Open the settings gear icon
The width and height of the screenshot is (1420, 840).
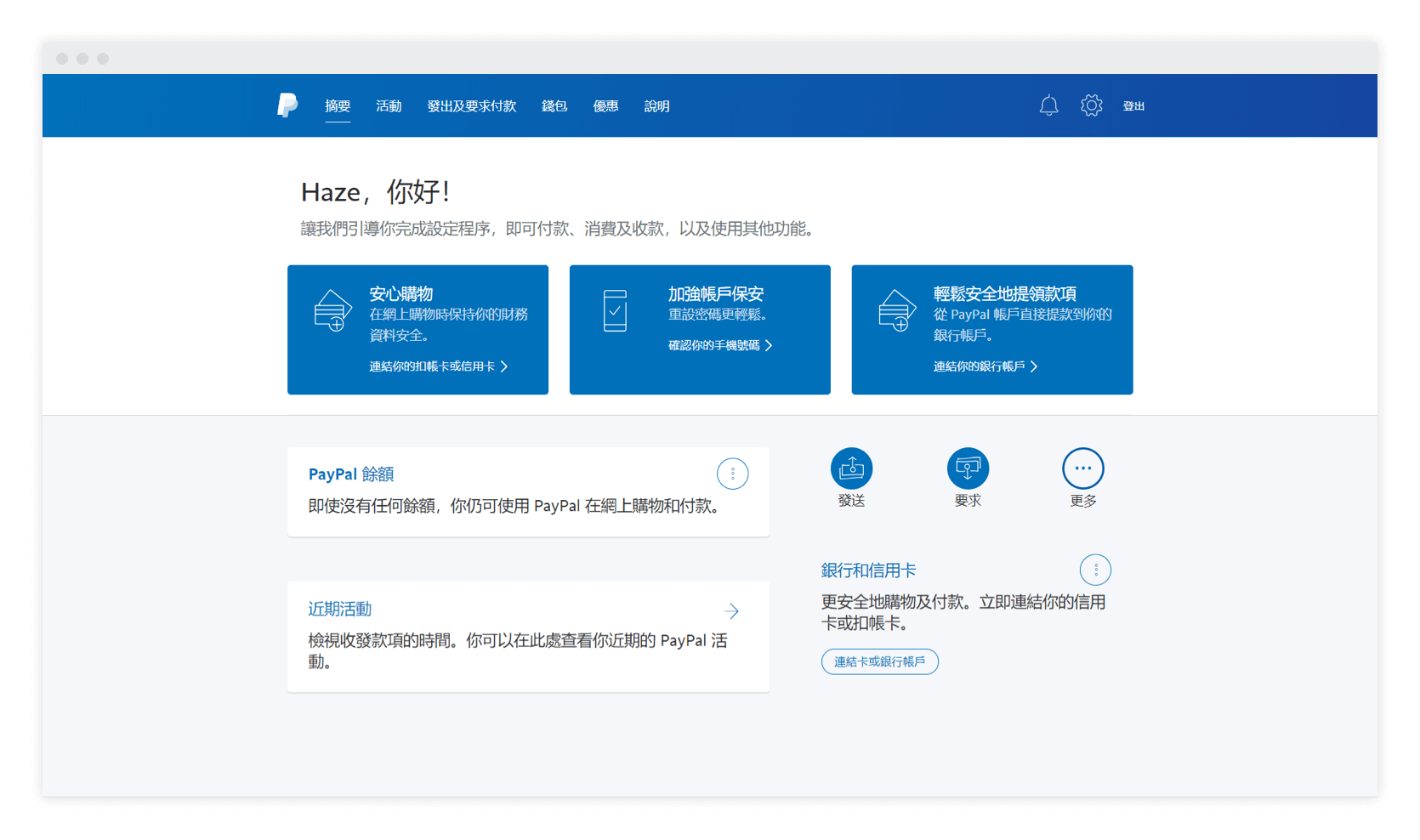tap(1091, 105)
